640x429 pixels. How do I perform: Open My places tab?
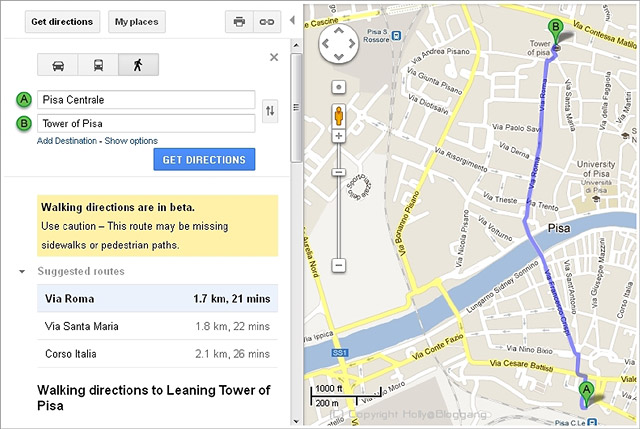click(137, 22)
